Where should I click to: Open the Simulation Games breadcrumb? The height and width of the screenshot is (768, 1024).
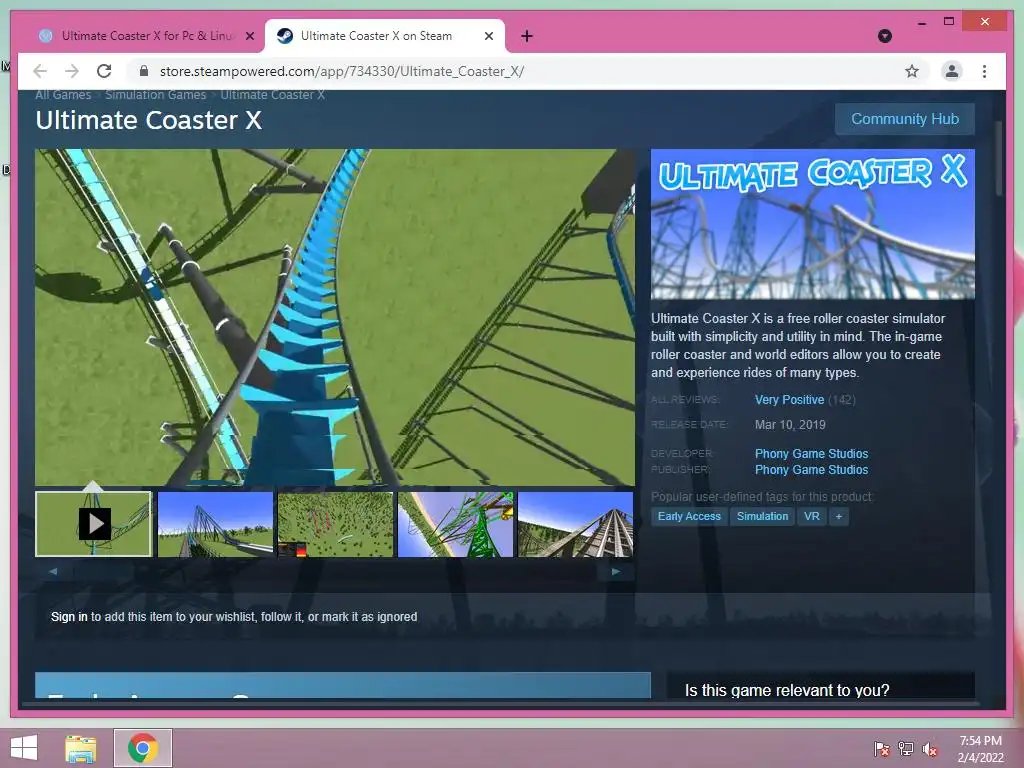pyautogui.click(x=155, y=95)
